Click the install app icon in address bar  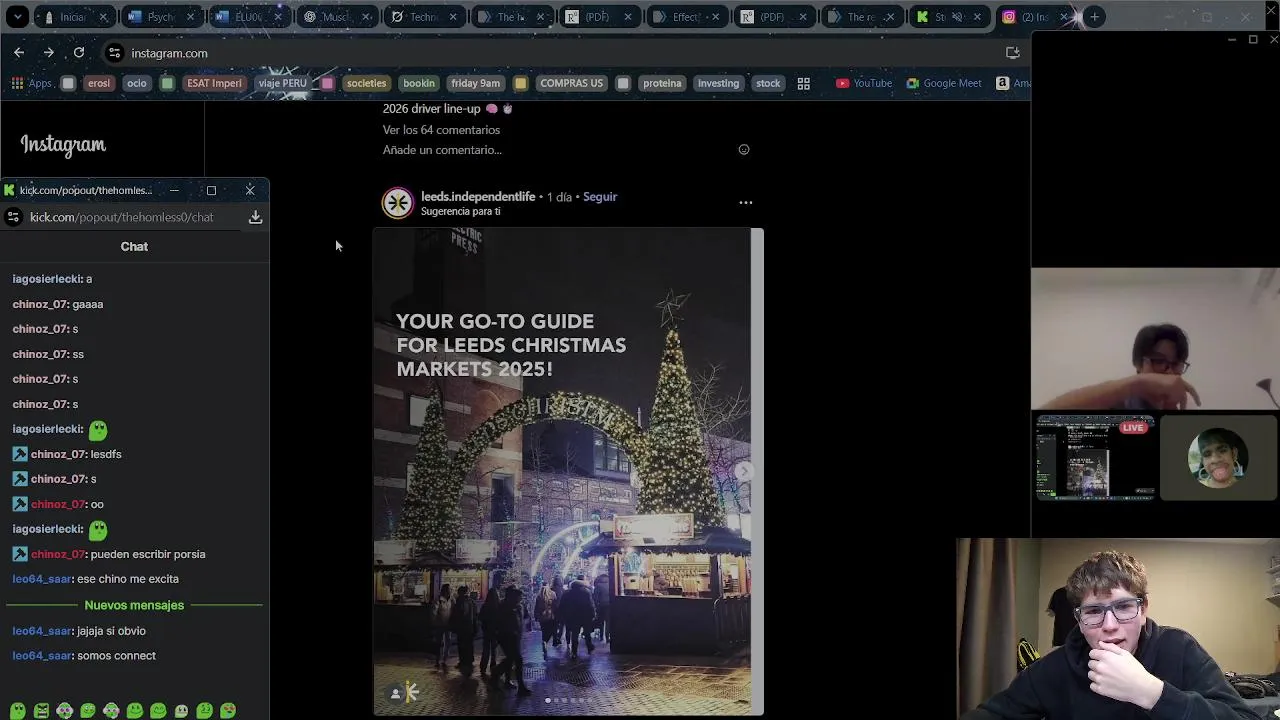[x=1012, y=53]
